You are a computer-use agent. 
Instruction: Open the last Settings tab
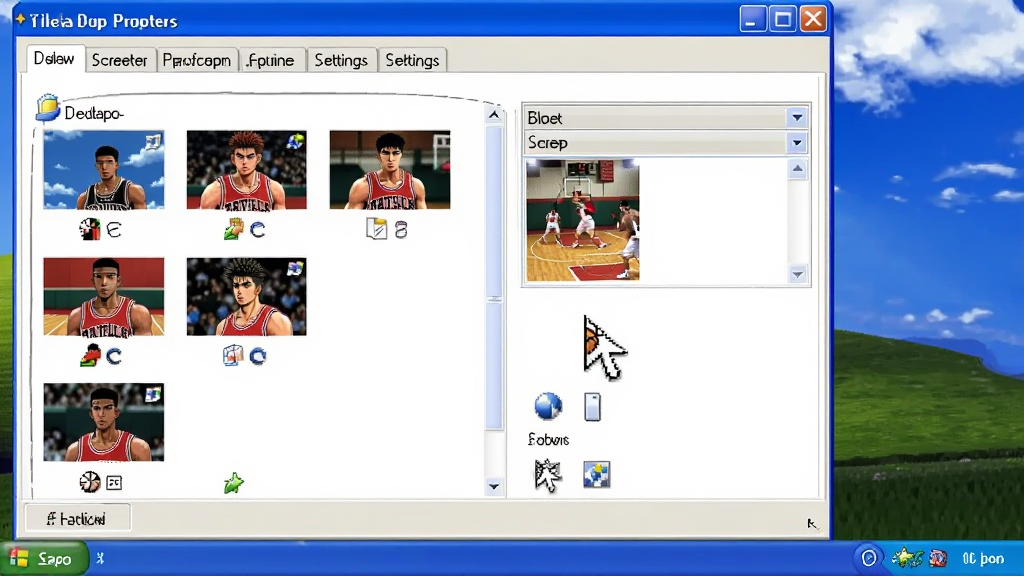point(412,60)
